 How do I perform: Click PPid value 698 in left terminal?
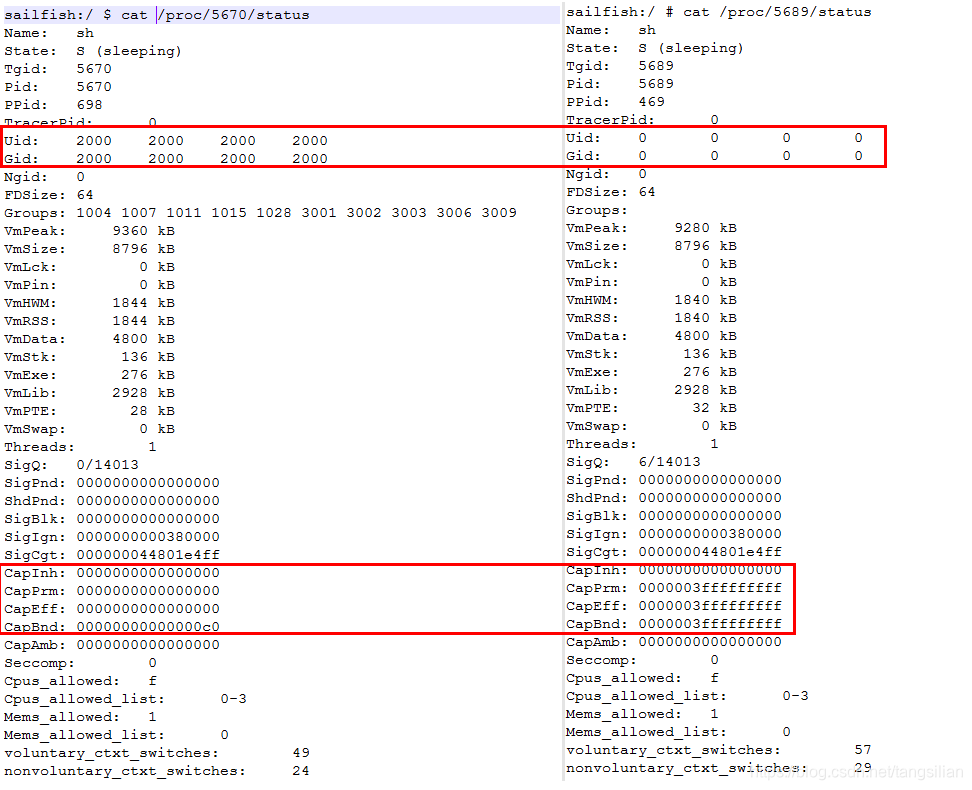pos(90,105)
